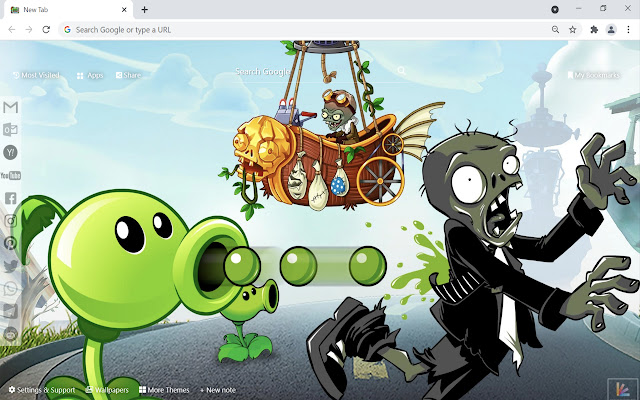Add a New note

tap(218, 390)
